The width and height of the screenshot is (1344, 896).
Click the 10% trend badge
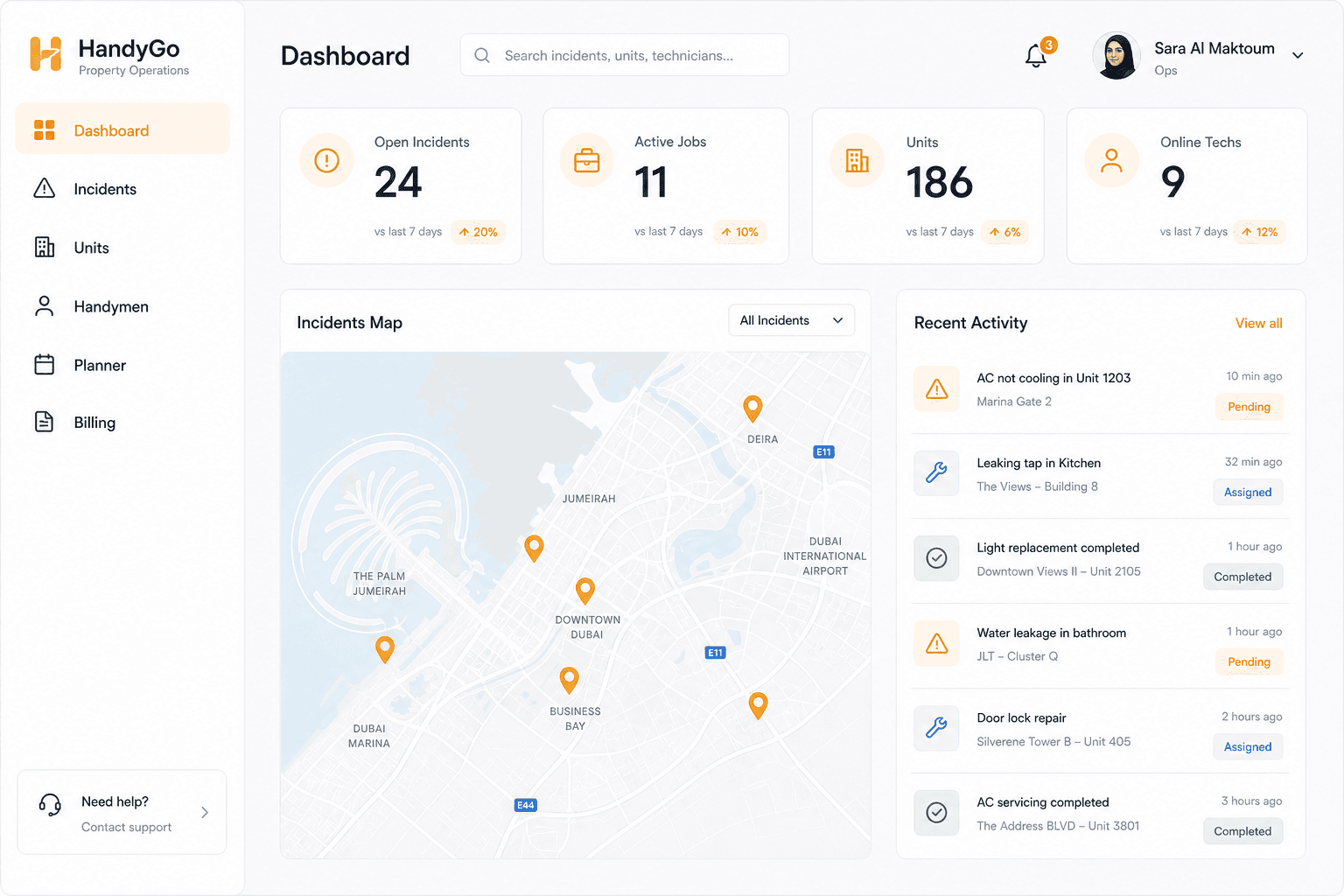739,232
